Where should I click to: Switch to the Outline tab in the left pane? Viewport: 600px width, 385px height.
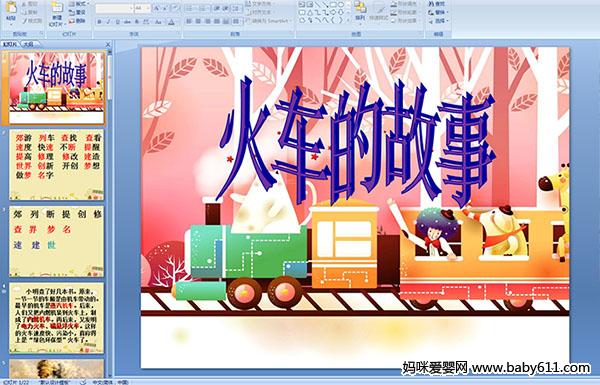pyautogui.click(x=28, y=44)
